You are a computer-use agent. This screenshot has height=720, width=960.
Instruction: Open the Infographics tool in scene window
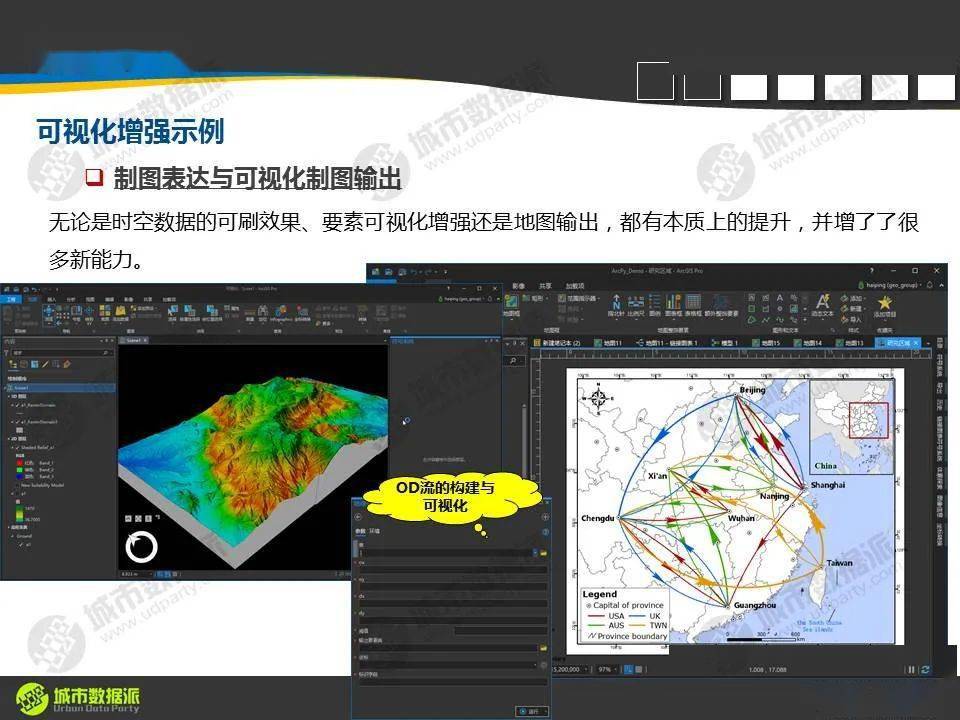pyautogui.click(x=281, y=314)
